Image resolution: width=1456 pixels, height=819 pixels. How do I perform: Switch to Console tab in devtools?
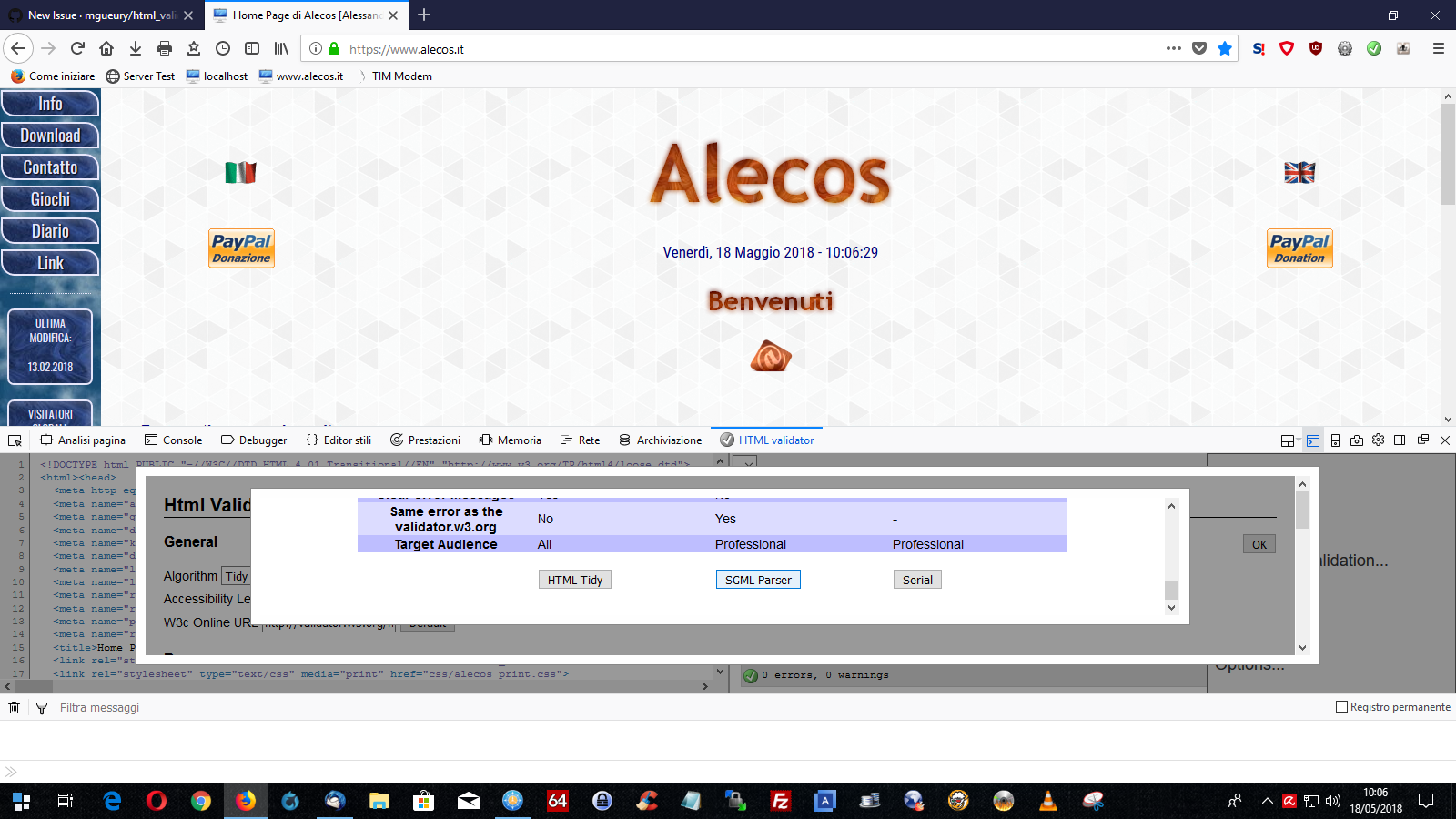173,440
